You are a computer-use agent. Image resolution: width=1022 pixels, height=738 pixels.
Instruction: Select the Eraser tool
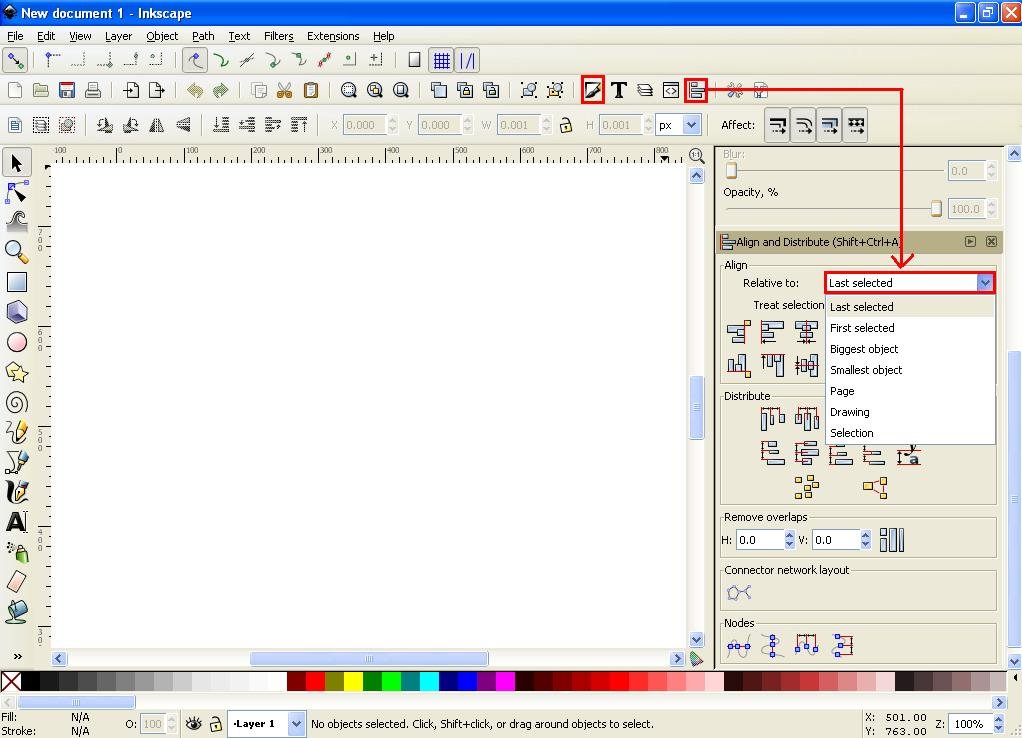click(x=16, y=582)
